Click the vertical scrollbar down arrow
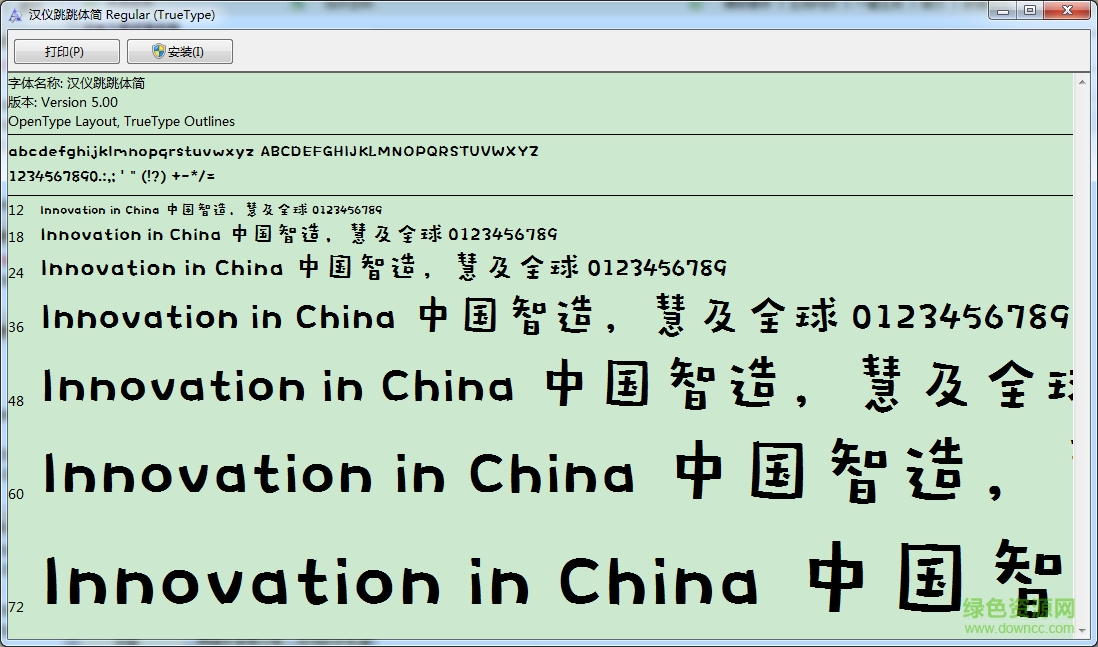This screenshot has height=647, width=1098. pyautogui.click(x=1082, y=629)
